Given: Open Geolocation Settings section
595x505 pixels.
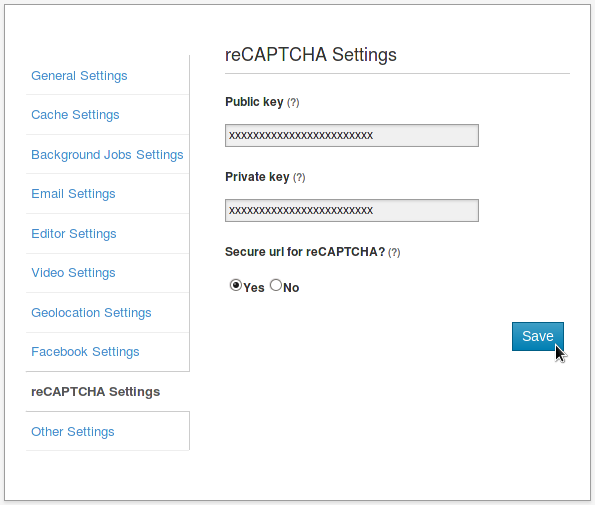Looking at the screenshot, I should 91,313.
